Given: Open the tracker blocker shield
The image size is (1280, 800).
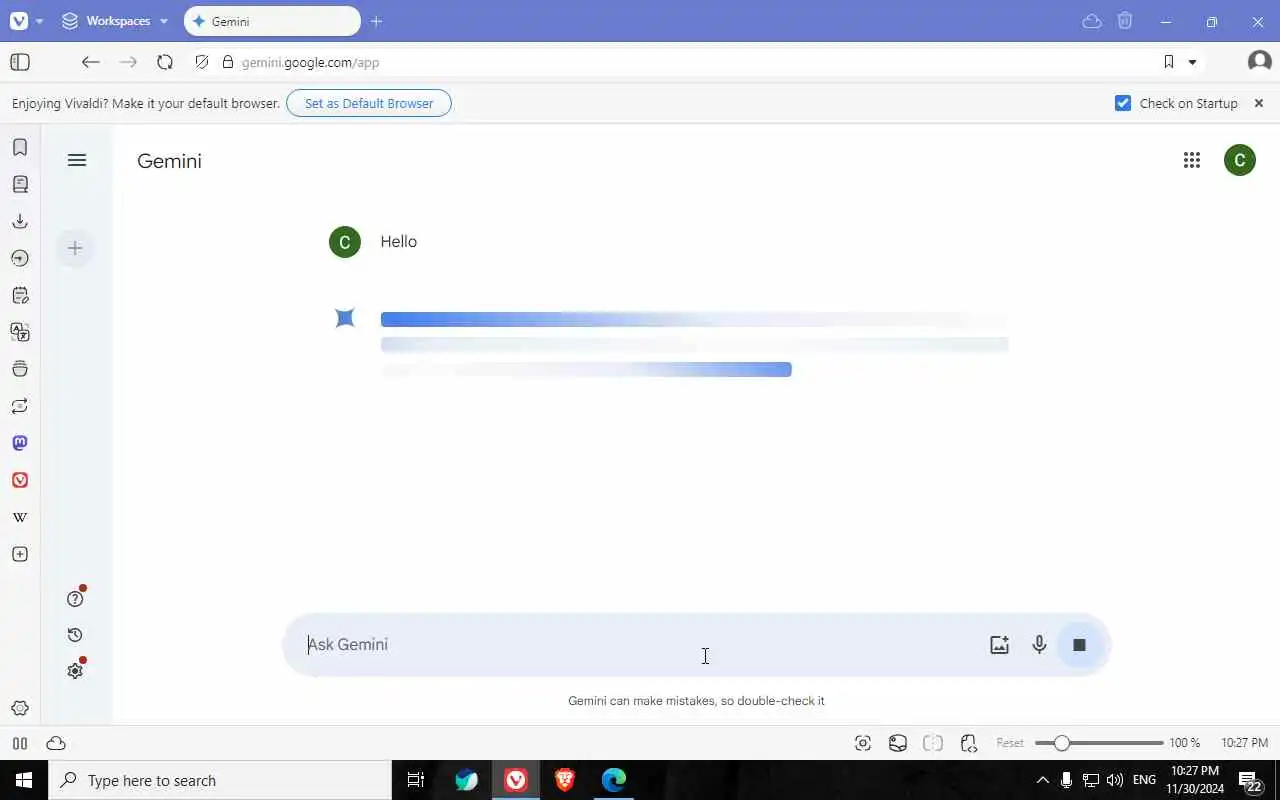Looking at the screenshot, I should point(202,62).
